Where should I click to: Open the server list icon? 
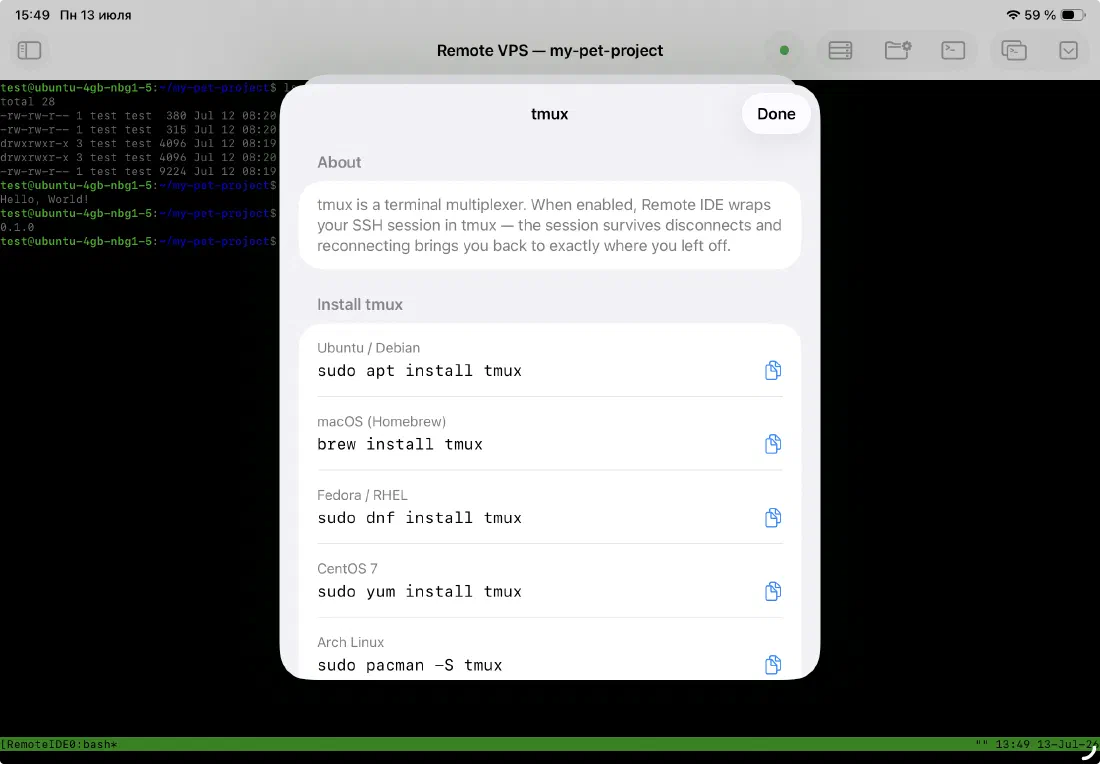(x=840, y=51)
